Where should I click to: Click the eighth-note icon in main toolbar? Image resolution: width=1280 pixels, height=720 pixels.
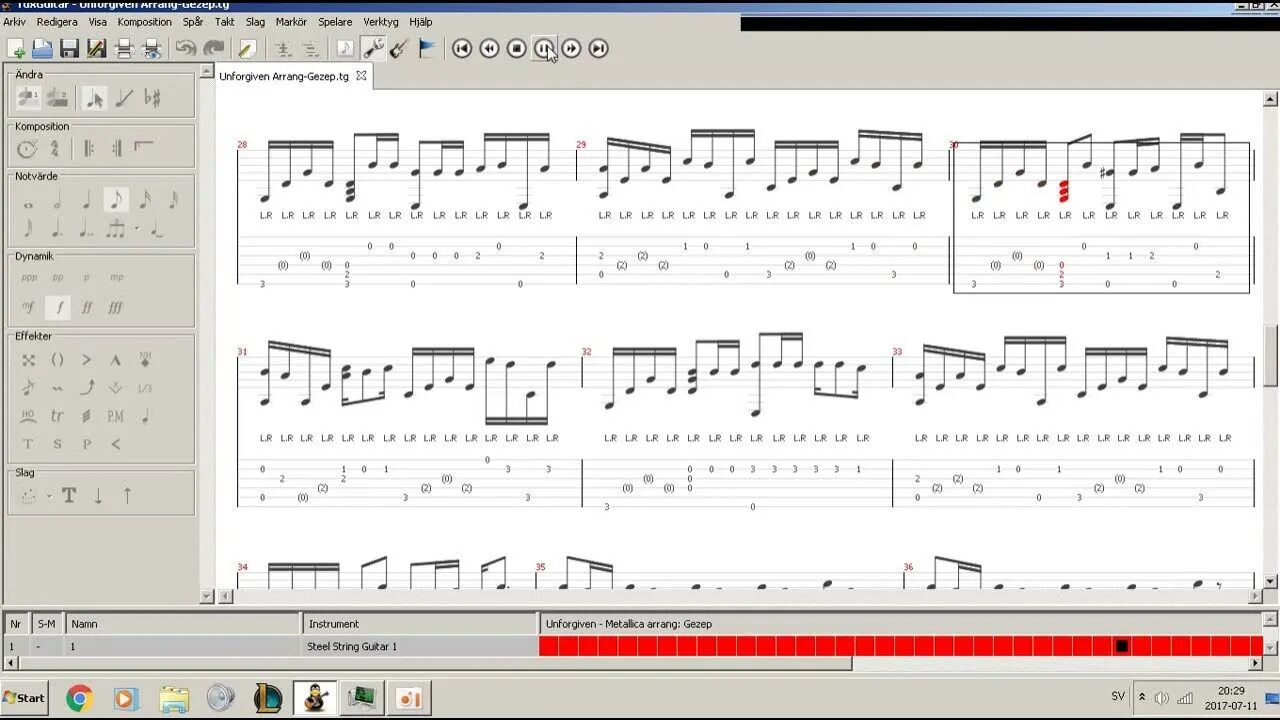tap(345, 48)
